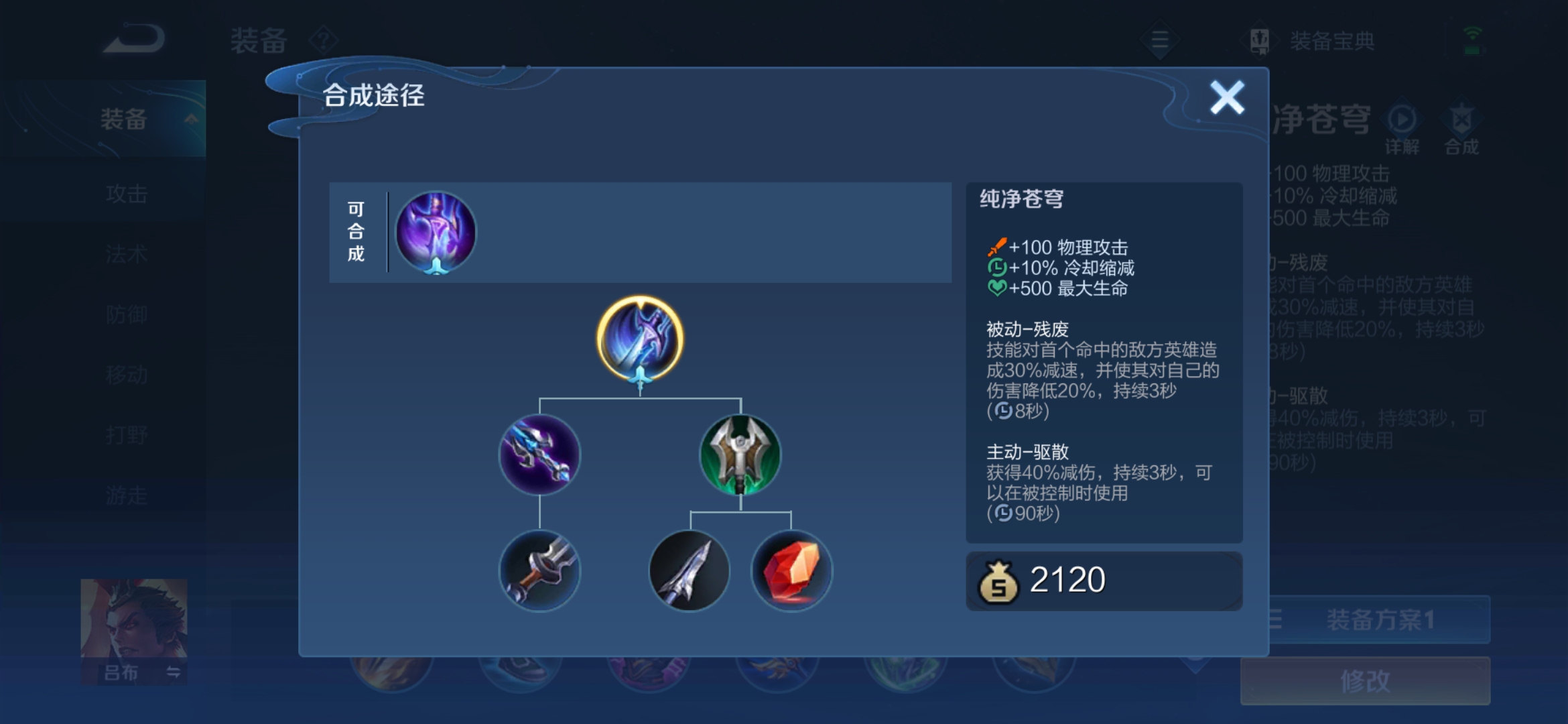The image size is (1568, 724).
Task: Select the dagger blade base item
Action: coord(690,570)
